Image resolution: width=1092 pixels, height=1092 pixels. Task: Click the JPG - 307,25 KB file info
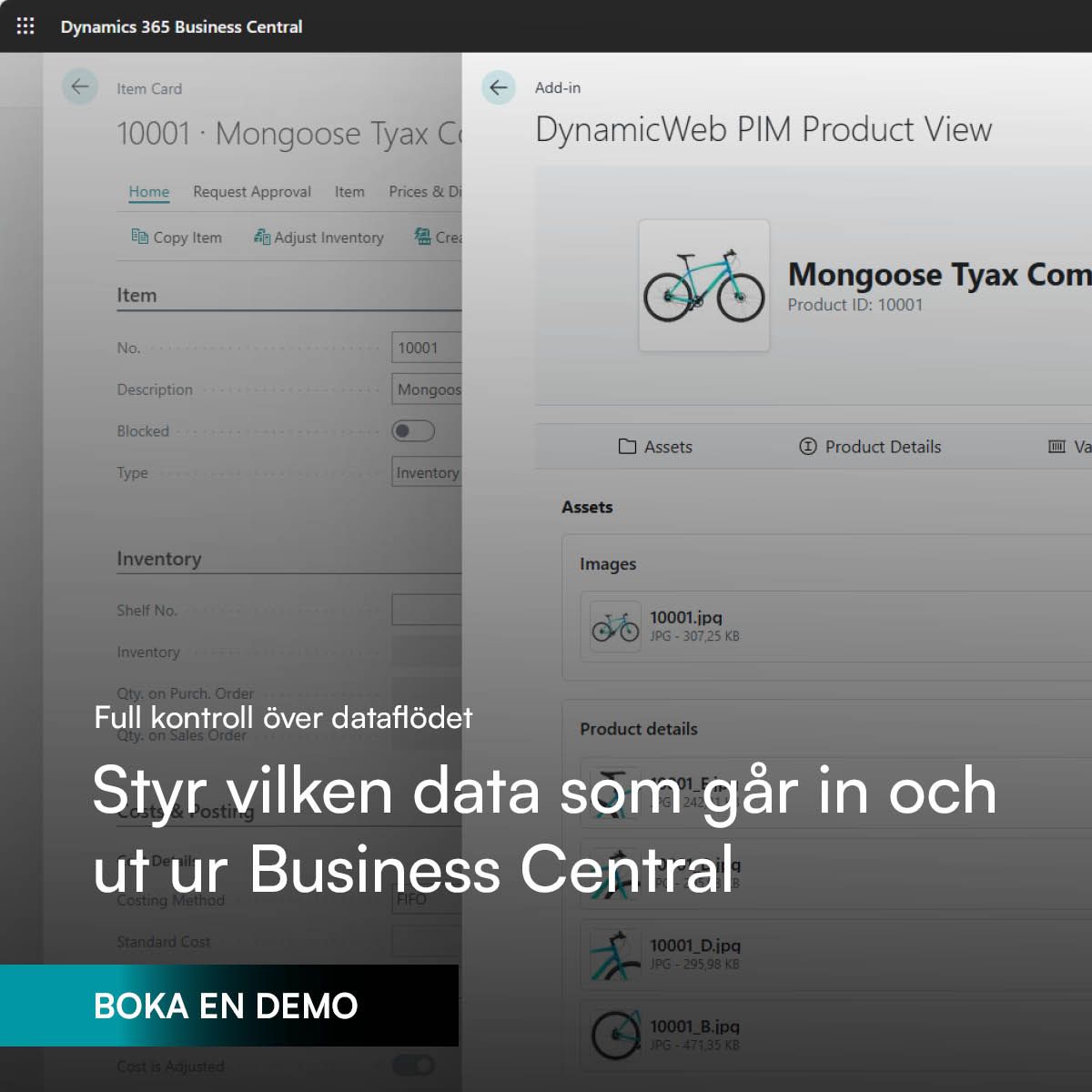[694, 636]
